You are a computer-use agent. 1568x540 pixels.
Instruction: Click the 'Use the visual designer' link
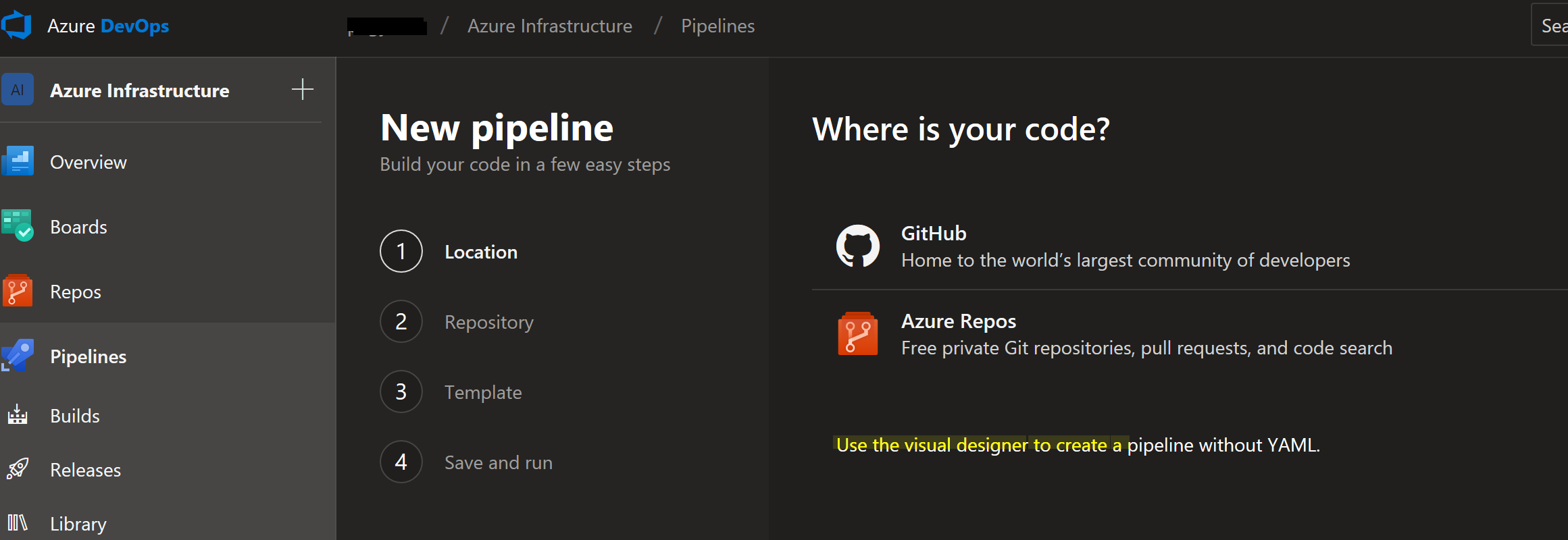pos(1078,445)
